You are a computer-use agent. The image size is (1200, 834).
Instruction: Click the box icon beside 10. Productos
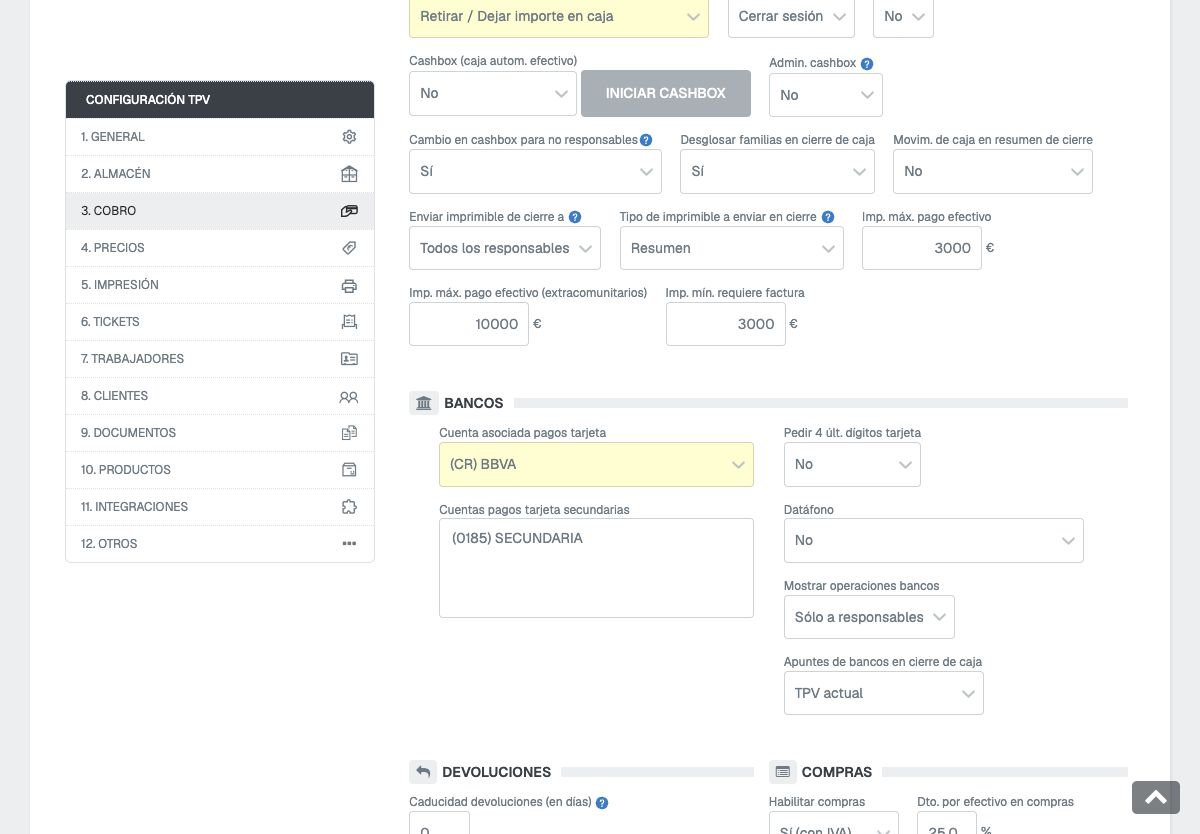[349, 470]
